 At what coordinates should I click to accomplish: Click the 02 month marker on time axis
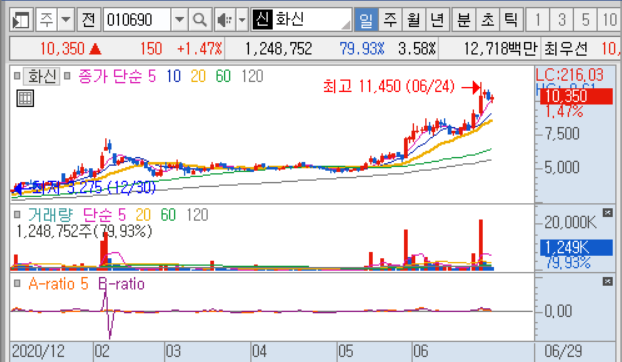[102, 351]
